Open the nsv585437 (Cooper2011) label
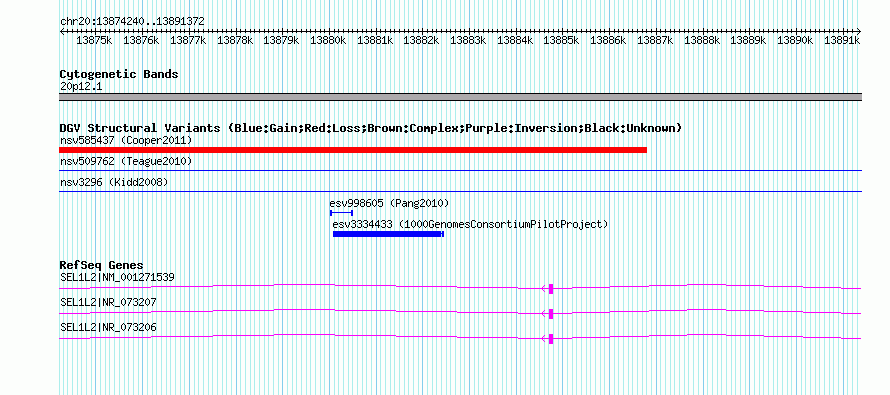This screenshot has height=395, width=890. (x=126, y=140)
